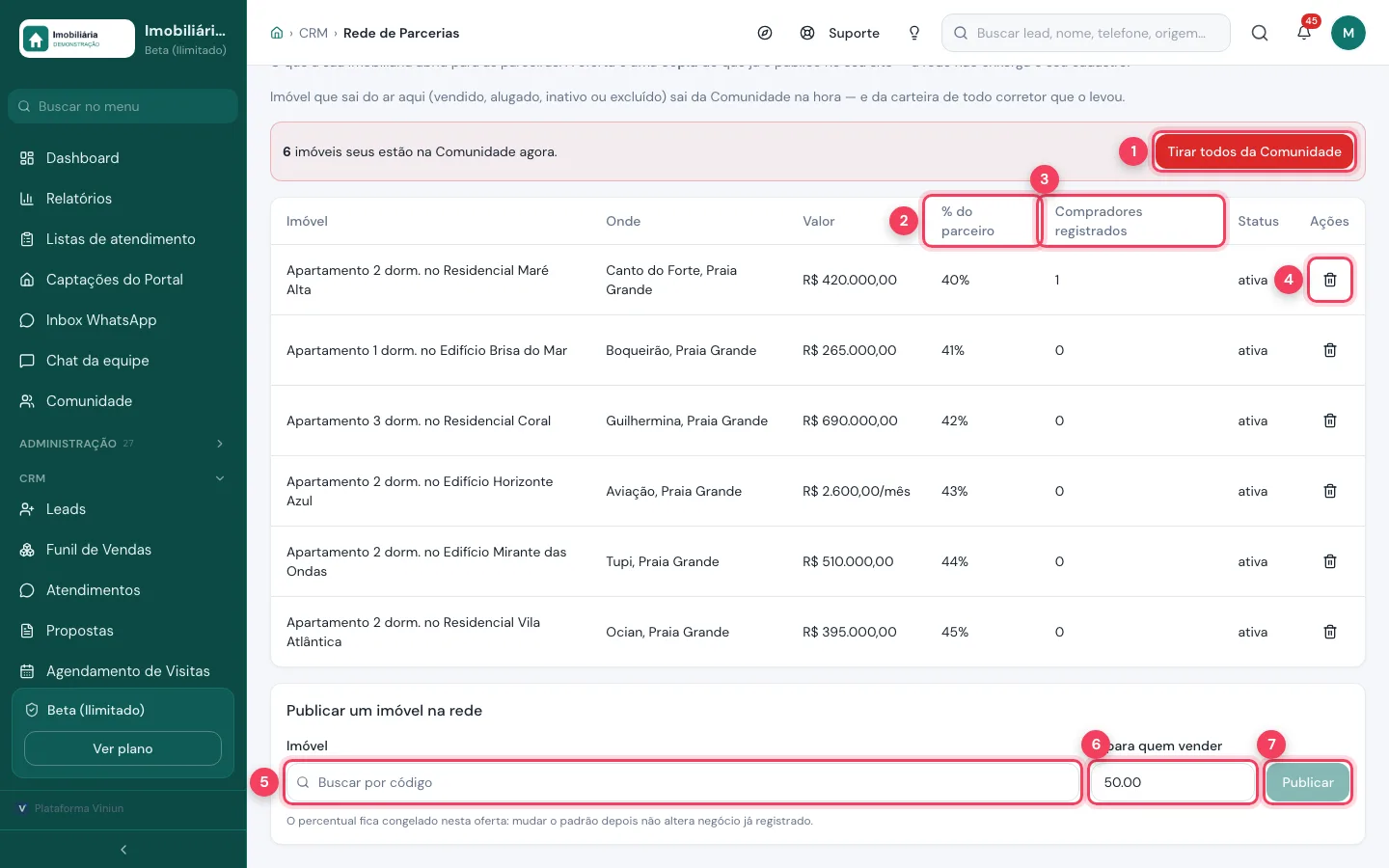Screen dimensions: 1389x868
Task: Open Listas de atendimento
Action: pos(123,239)
